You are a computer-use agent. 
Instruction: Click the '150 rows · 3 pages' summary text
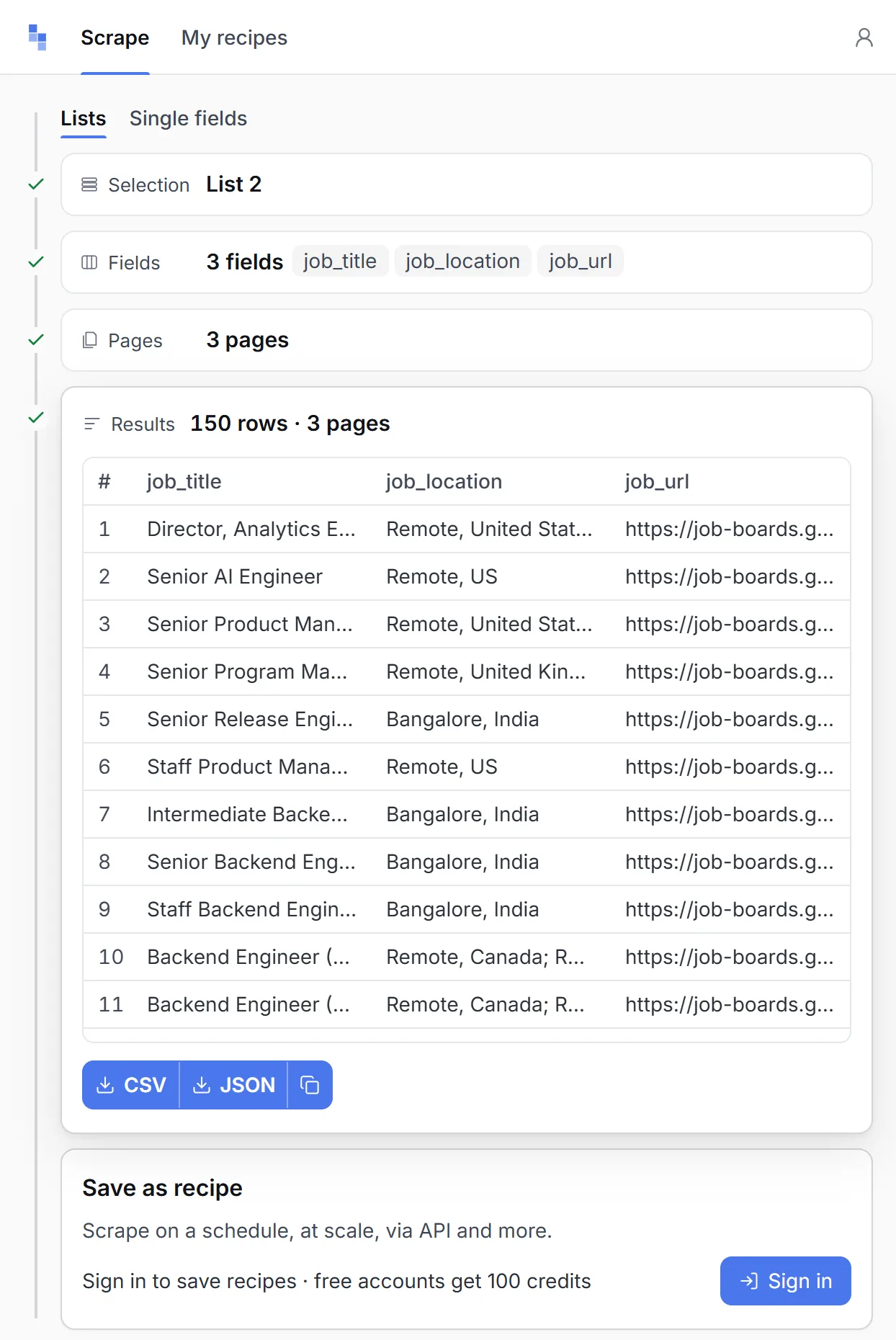(x=290, y=424)
